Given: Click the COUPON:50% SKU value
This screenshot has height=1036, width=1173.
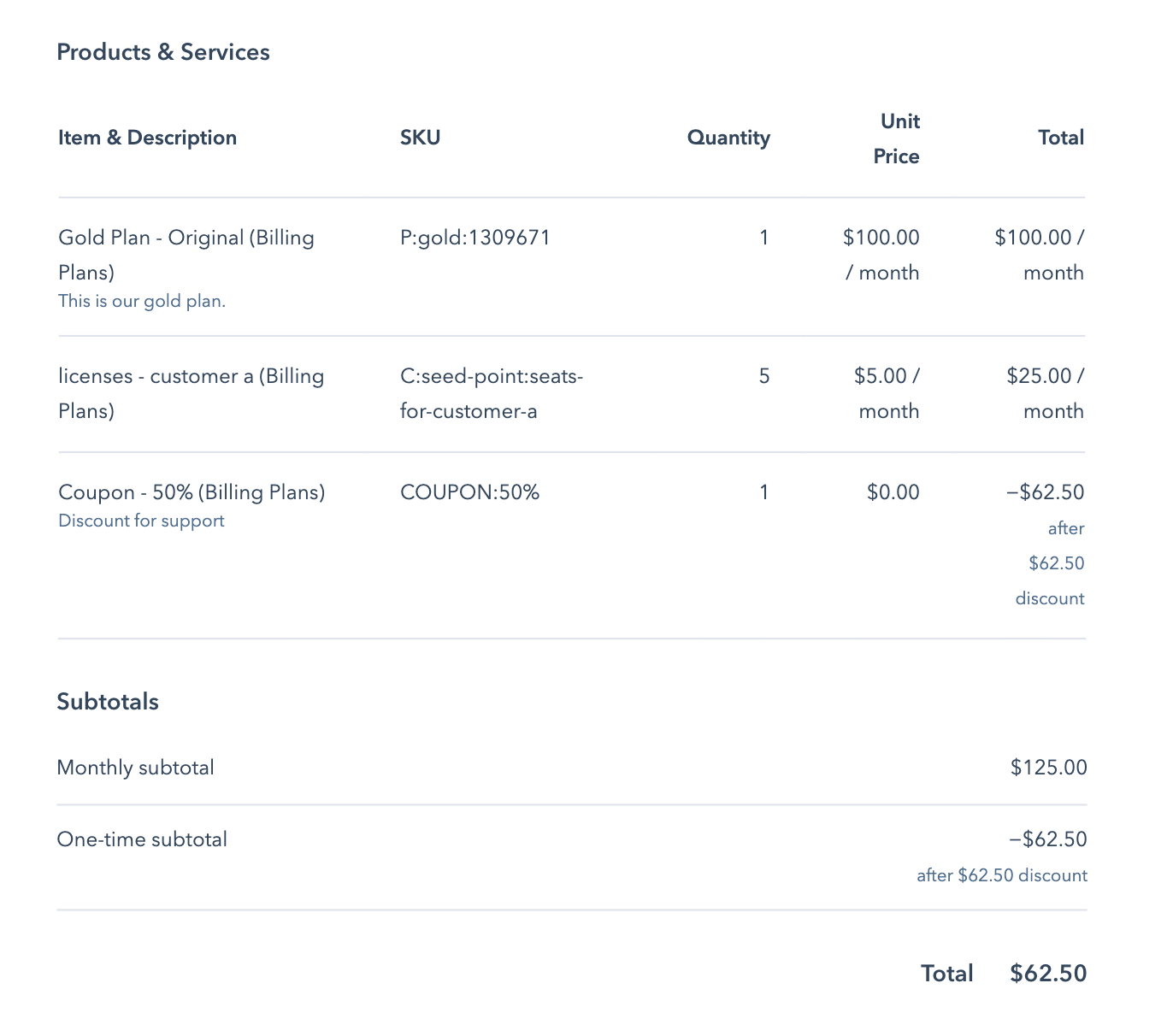Looking at the screenshot, I should [469, 492].
